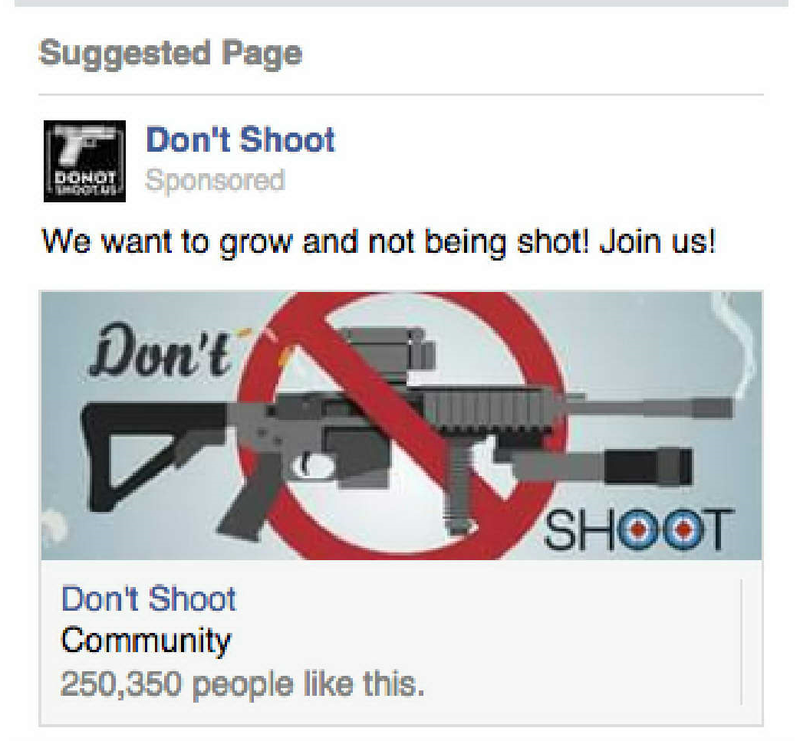Open the Don't Shoot profile picture
Image resolution: width=800 pixels, height=741 pixels.
(x=85, y=161)
